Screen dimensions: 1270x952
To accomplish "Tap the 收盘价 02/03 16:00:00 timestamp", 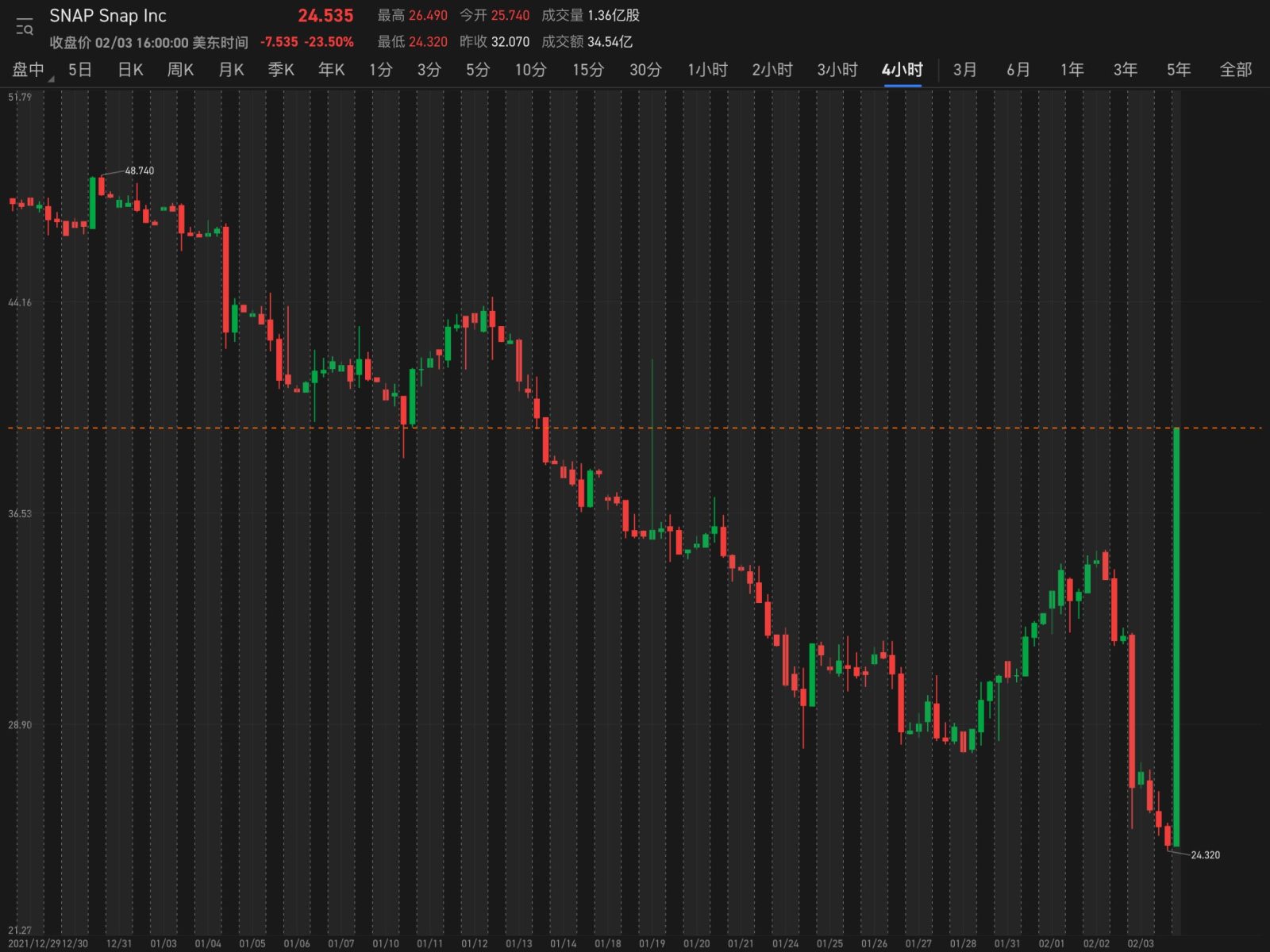I will click(x=149, y=42).
